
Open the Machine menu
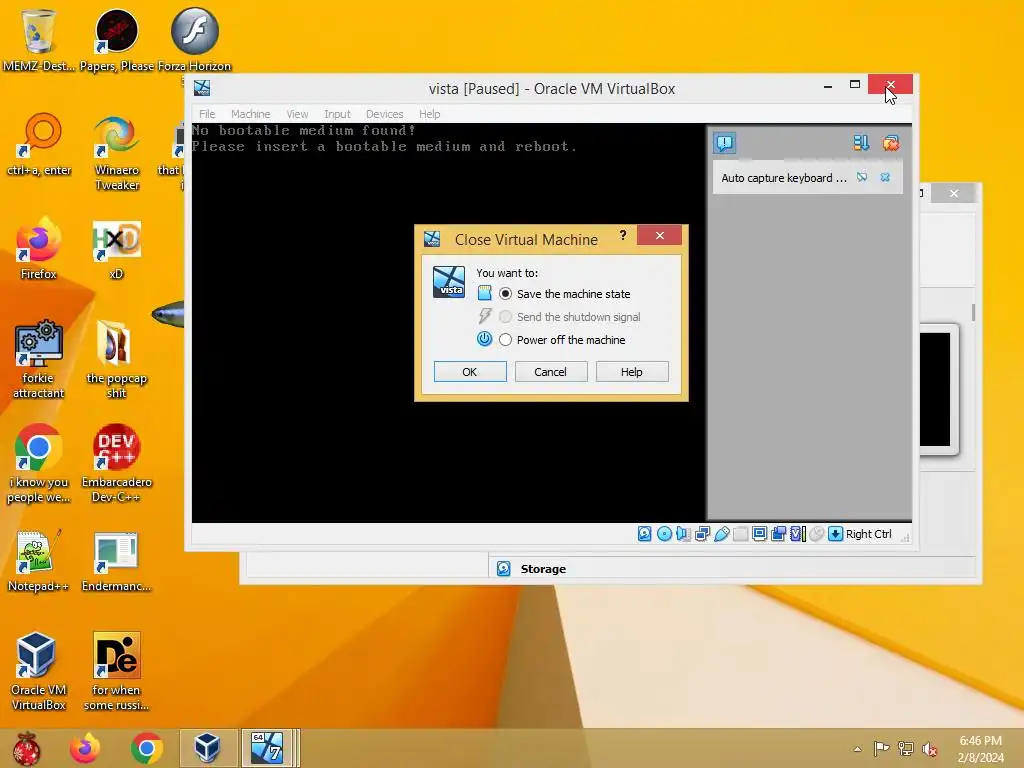tap(250, 114)
